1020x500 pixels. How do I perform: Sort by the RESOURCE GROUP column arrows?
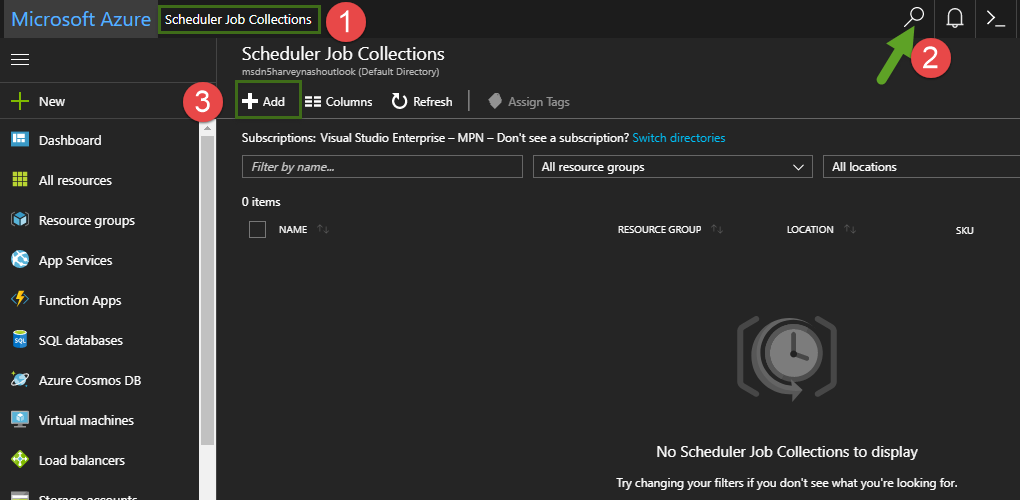[x=717, y=230]
